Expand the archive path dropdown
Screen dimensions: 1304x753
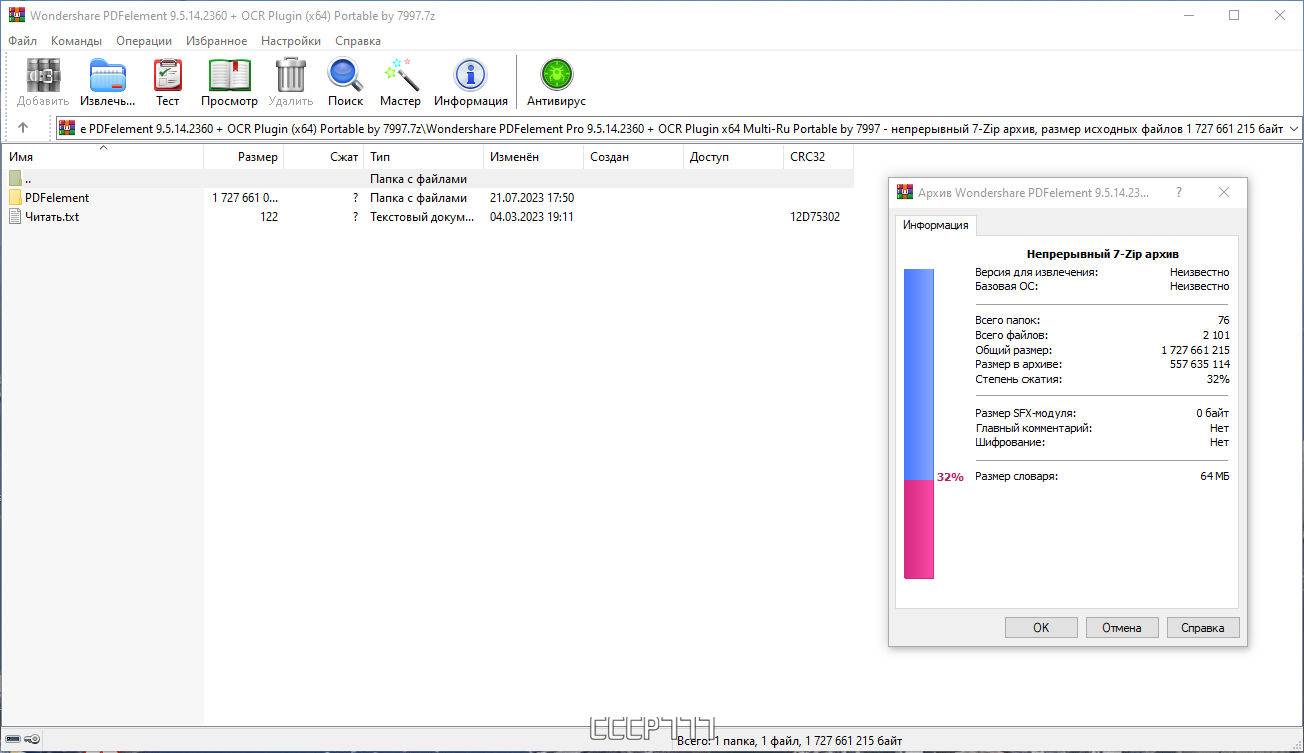click(1294, 128)
